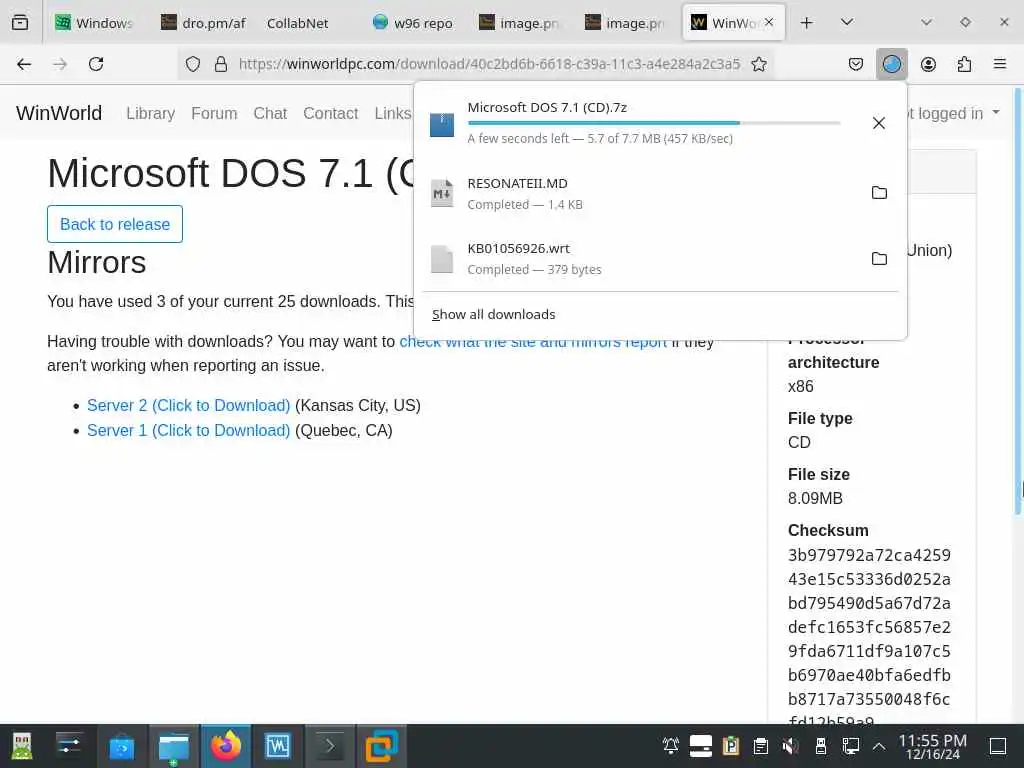Show RESONATEII.MD in its folder
Screen dimensions: 1024x768
(880, 193)
